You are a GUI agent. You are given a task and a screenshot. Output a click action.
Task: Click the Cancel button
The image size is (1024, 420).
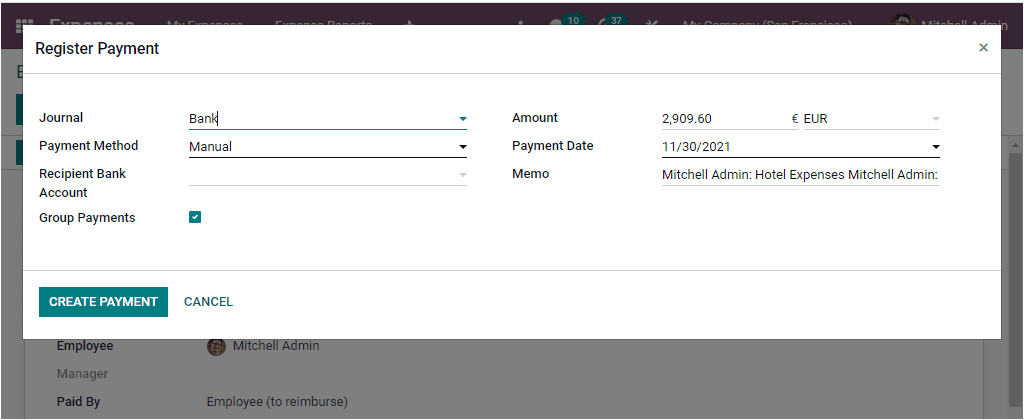(208, 301)
